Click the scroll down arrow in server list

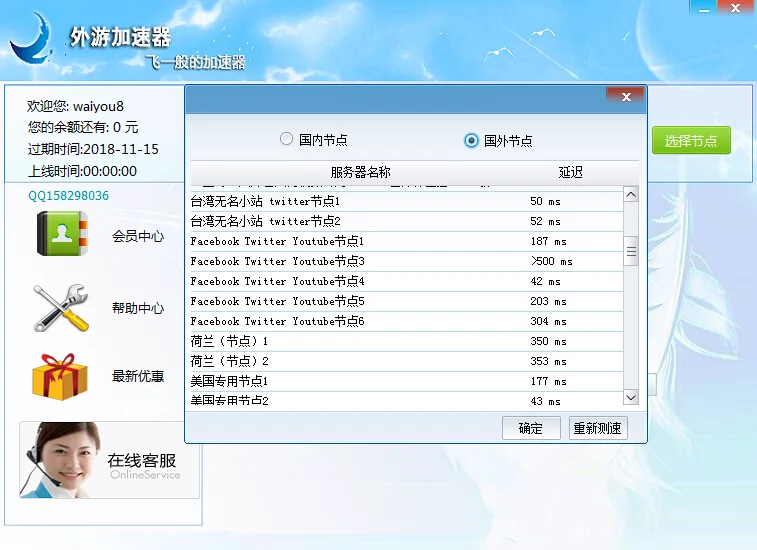630,397
